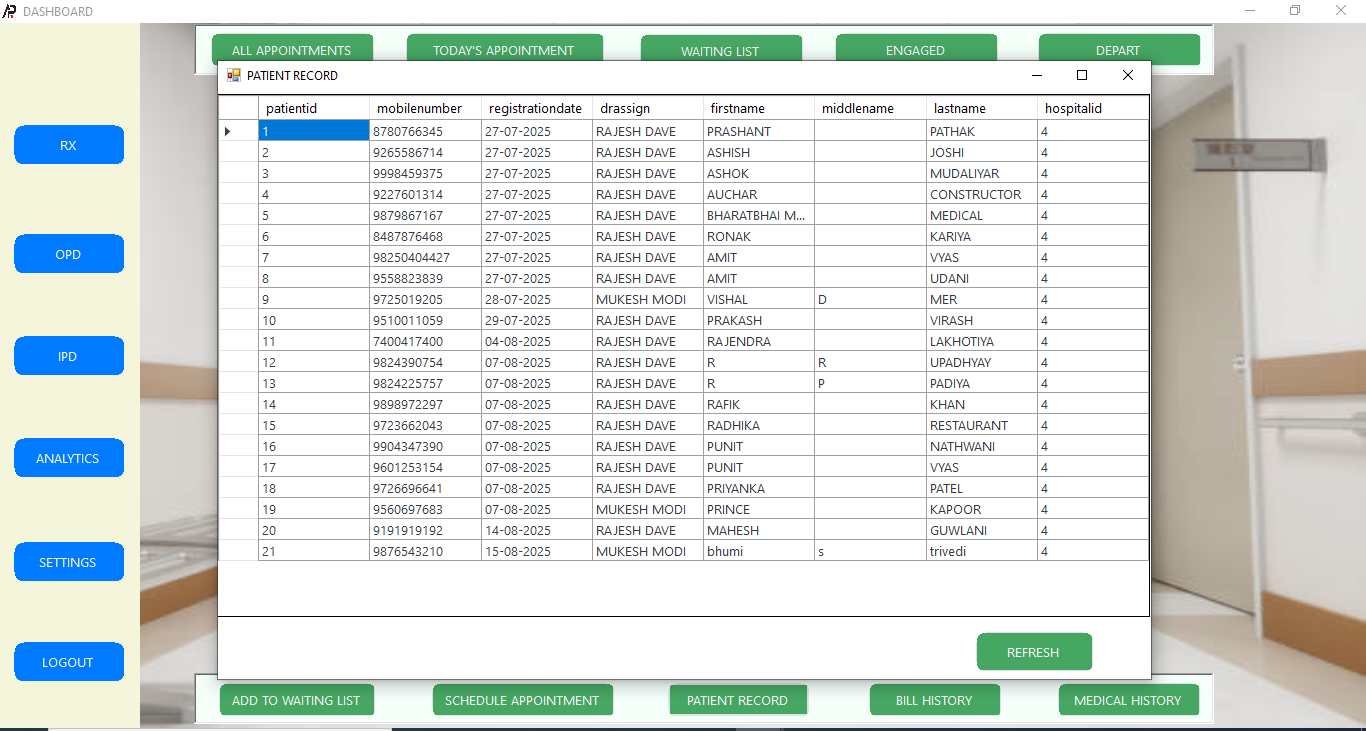The height and width of the screenshot is (731, 1366).
Task: Sort by the registrationdate column header
Action: (535, 108)
